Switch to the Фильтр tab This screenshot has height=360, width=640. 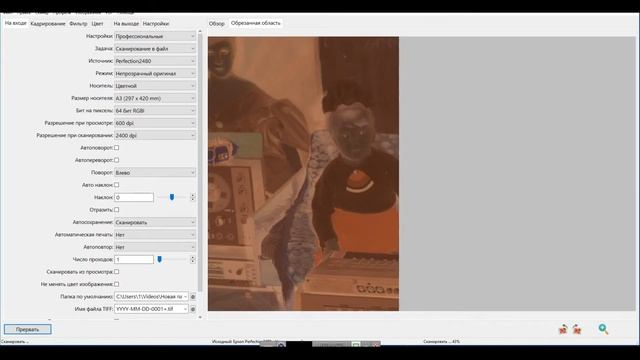click(x=78, y=24)
